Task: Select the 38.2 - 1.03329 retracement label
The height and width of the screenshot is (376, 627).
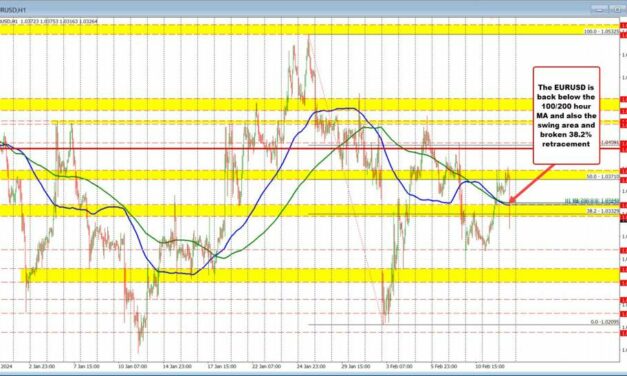Action: tap(603, 210)
